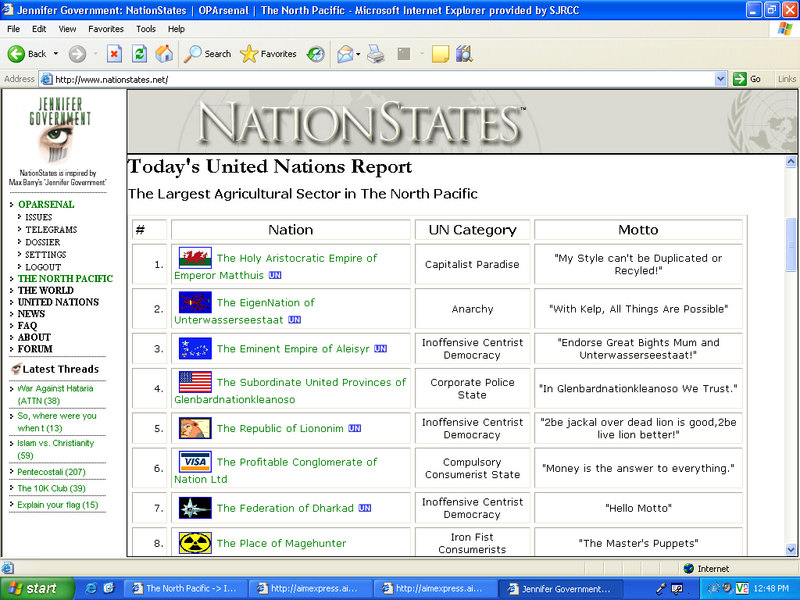This screenshot has height=600, width=800.
Task: Click the UN badge beside Emperor Matthuis
Action: tap(275, 276)
